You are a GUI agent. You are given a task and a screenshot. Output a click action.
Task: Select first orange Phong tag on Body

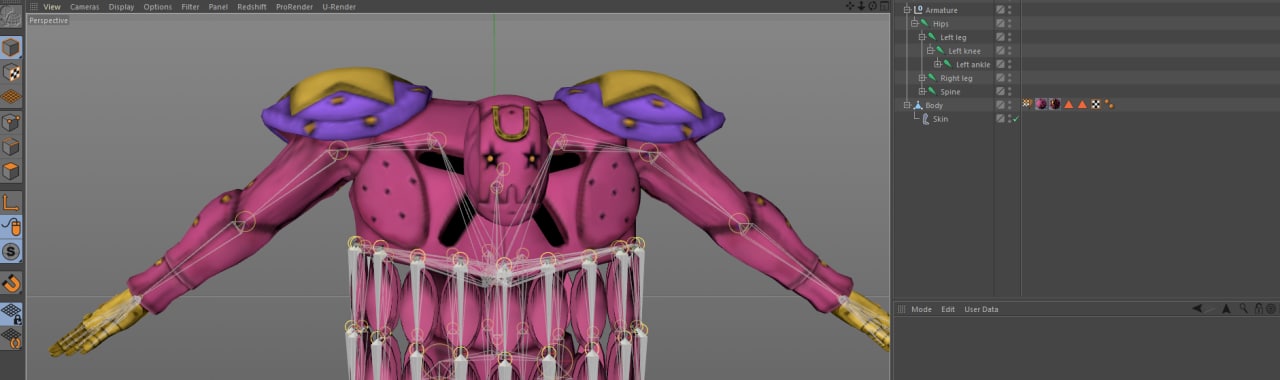(x=1068, y=104)
